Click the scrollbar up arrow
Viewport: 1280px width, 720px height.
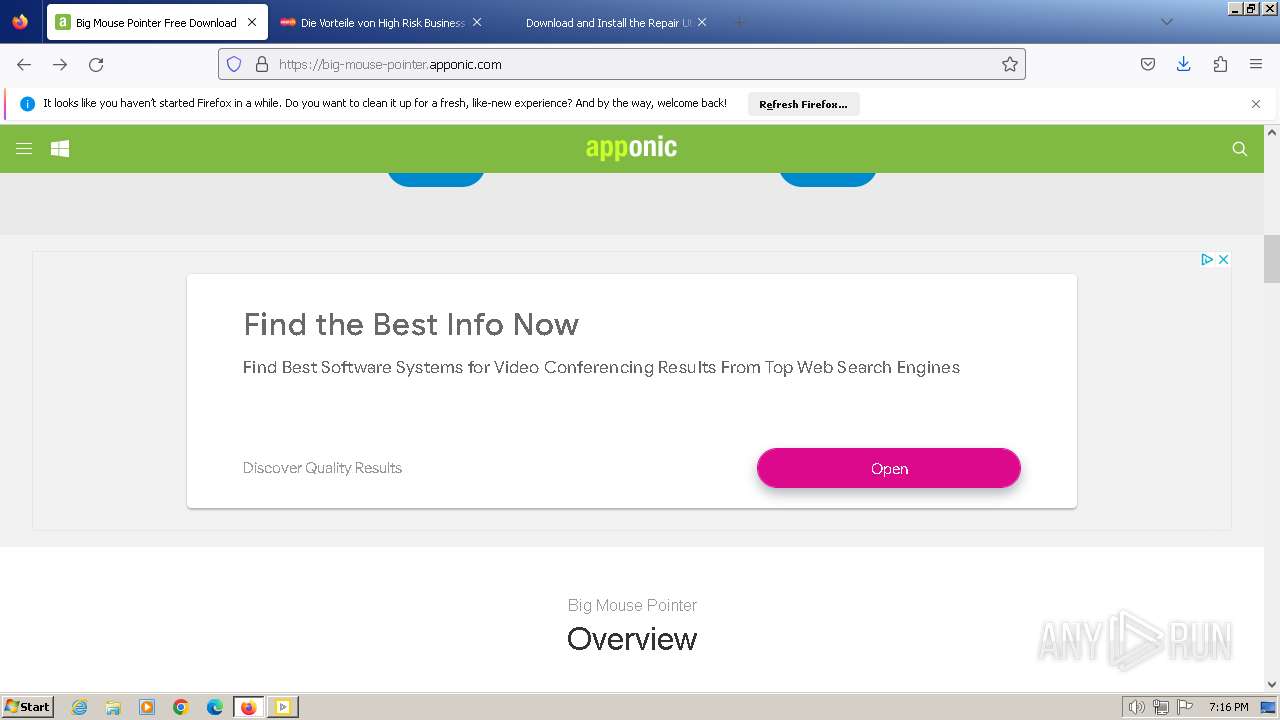1272,132
